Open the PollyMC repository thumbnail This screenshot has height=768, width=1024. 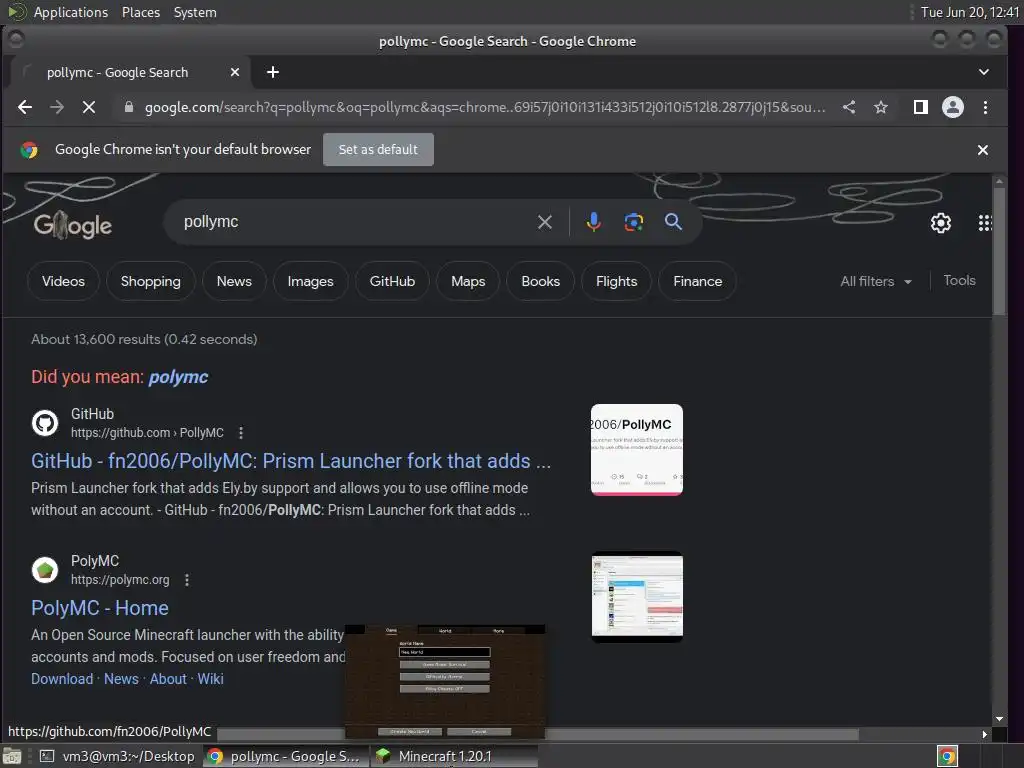pyautogui.click(x=637, y=450)
